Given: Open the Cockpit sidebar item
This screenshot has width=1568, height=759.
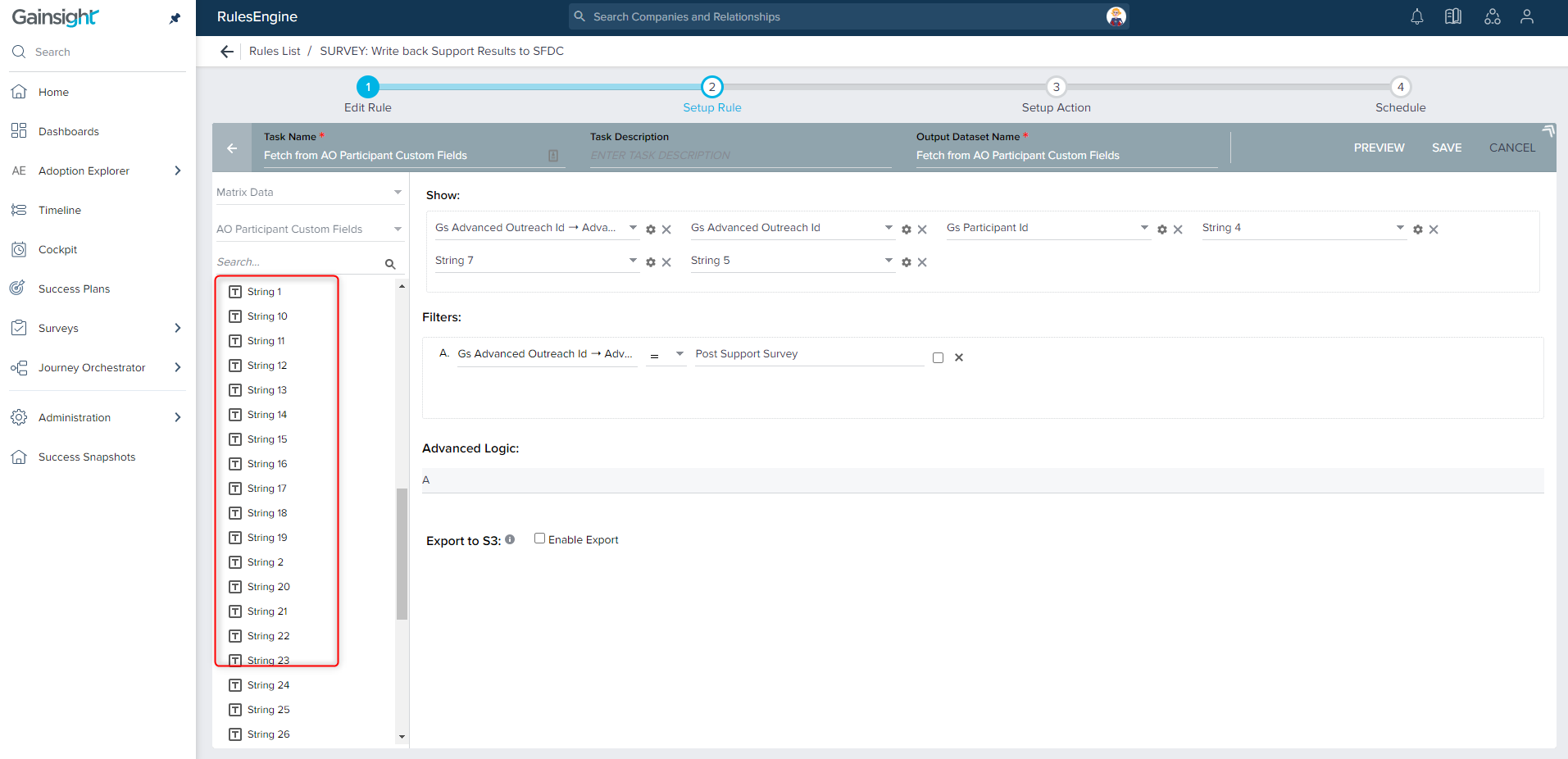Looking at the screenshot, I should click(x=57, y=249).
